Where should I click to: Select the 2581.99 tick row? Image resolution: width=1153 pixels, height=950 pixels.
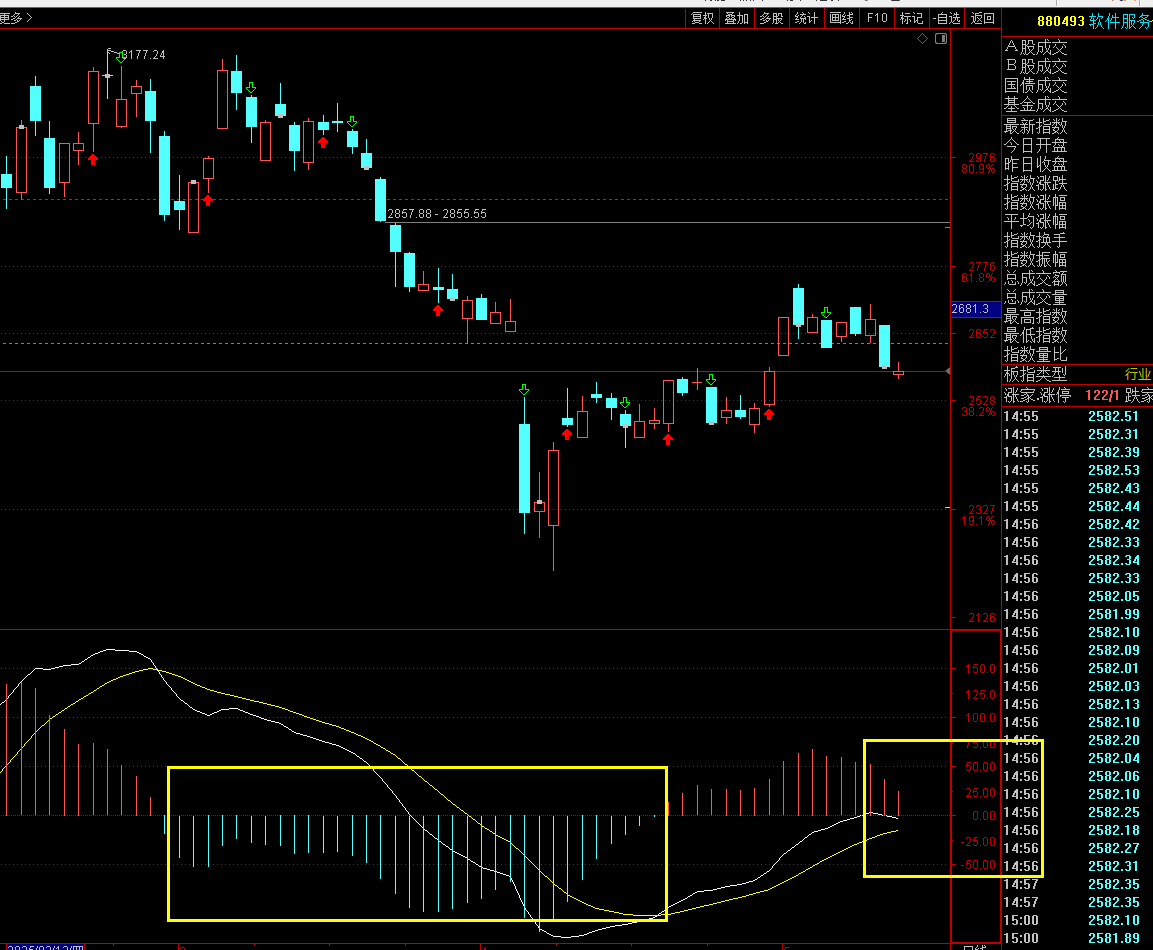(1078, 614)
